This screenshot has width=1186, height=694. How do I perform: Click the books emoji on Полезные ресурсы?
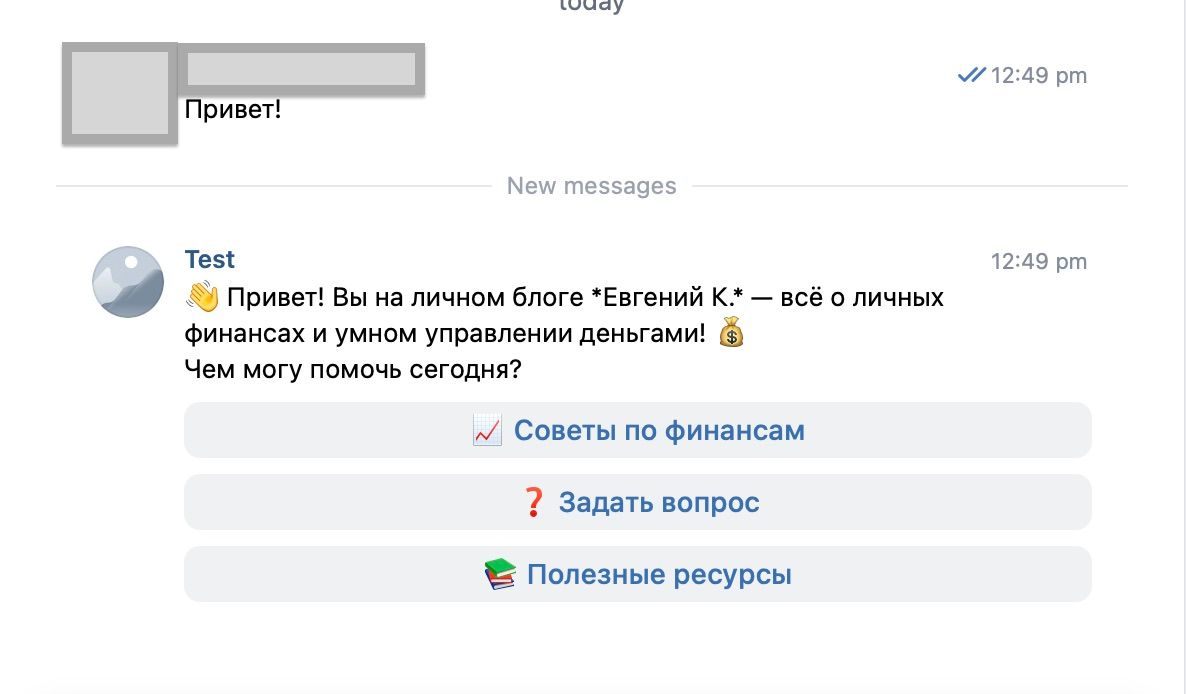tap(499, 573)
